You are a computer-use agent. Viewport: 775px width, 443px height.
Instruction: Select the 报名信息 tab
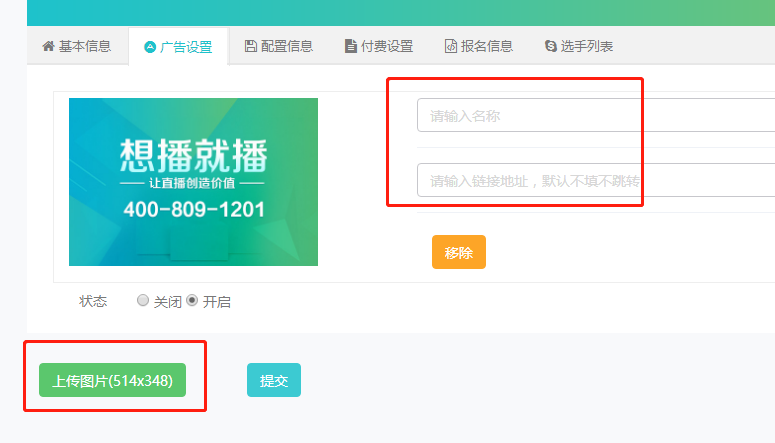[x=479, y=46]
